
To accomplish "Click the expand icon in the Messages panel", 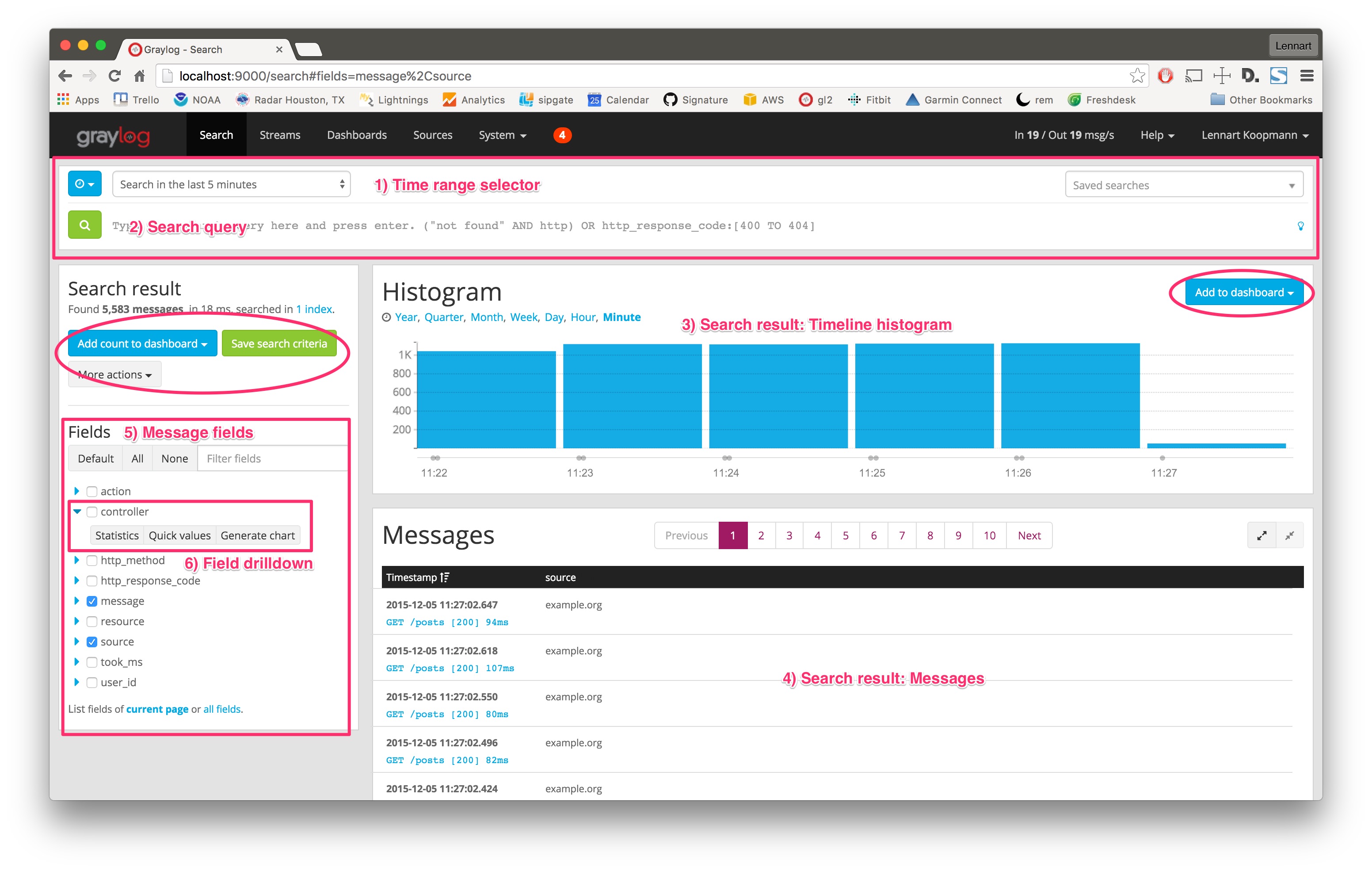I will [1262, 535].
